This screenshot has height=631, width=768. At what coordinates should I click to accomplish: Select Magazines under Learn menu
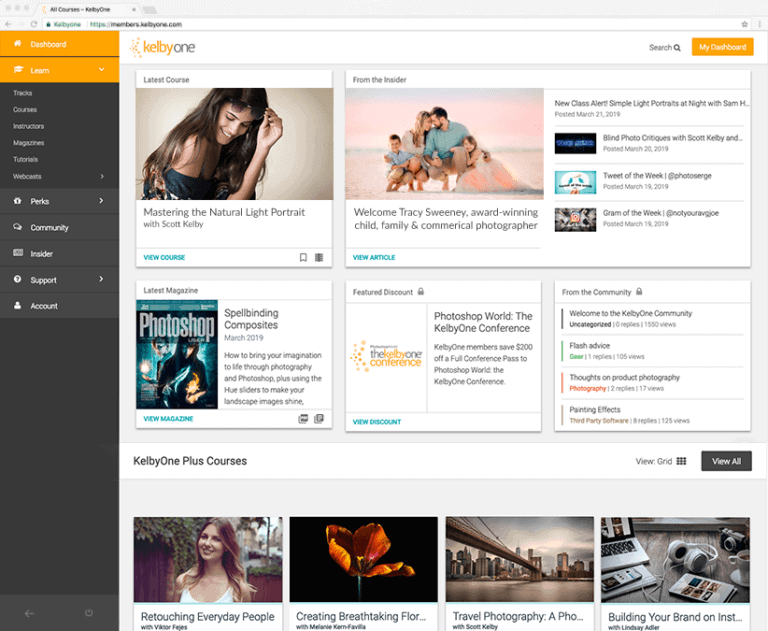coord(28,143)
